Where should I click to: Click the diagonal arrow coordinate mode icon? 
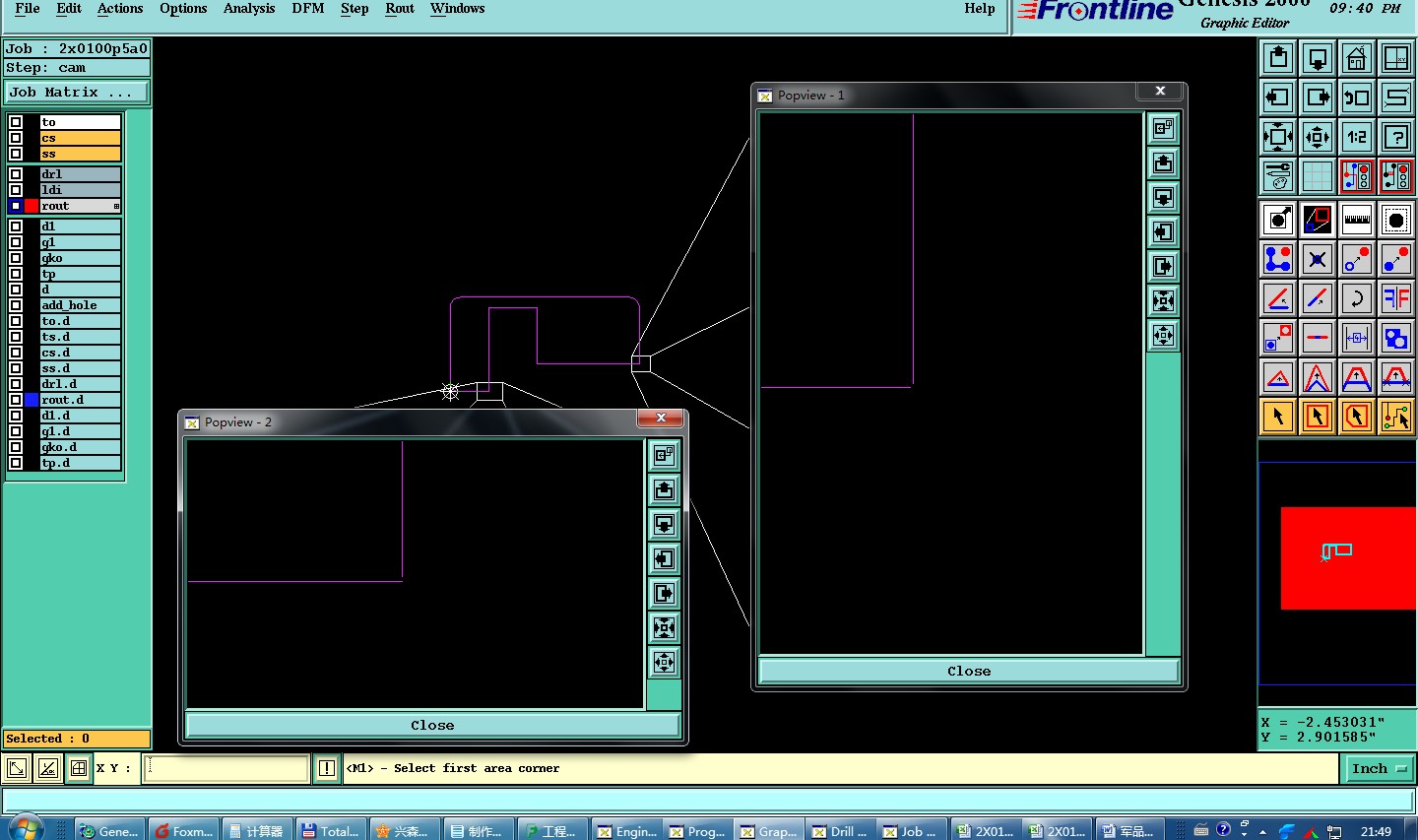(x=17, y=768)
